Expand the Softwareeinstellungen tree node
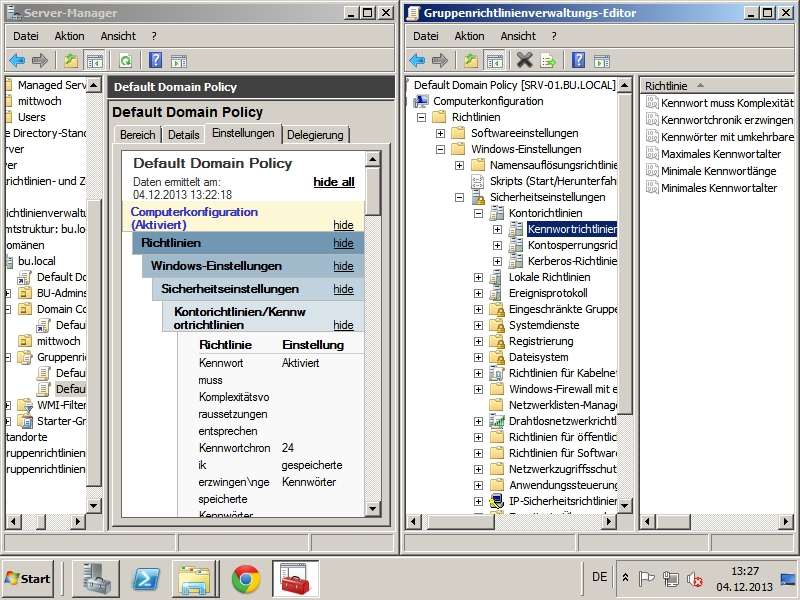Viewport: 800px width, 600px height. 441,133
